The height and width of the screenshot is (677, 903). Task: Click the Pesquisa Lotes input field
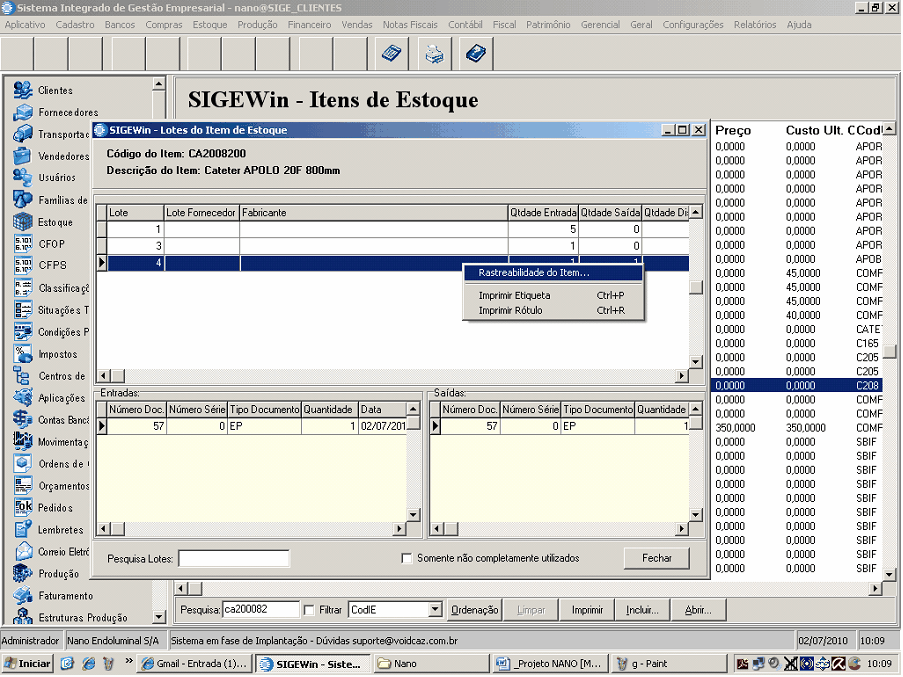click(x=234, y=558)
